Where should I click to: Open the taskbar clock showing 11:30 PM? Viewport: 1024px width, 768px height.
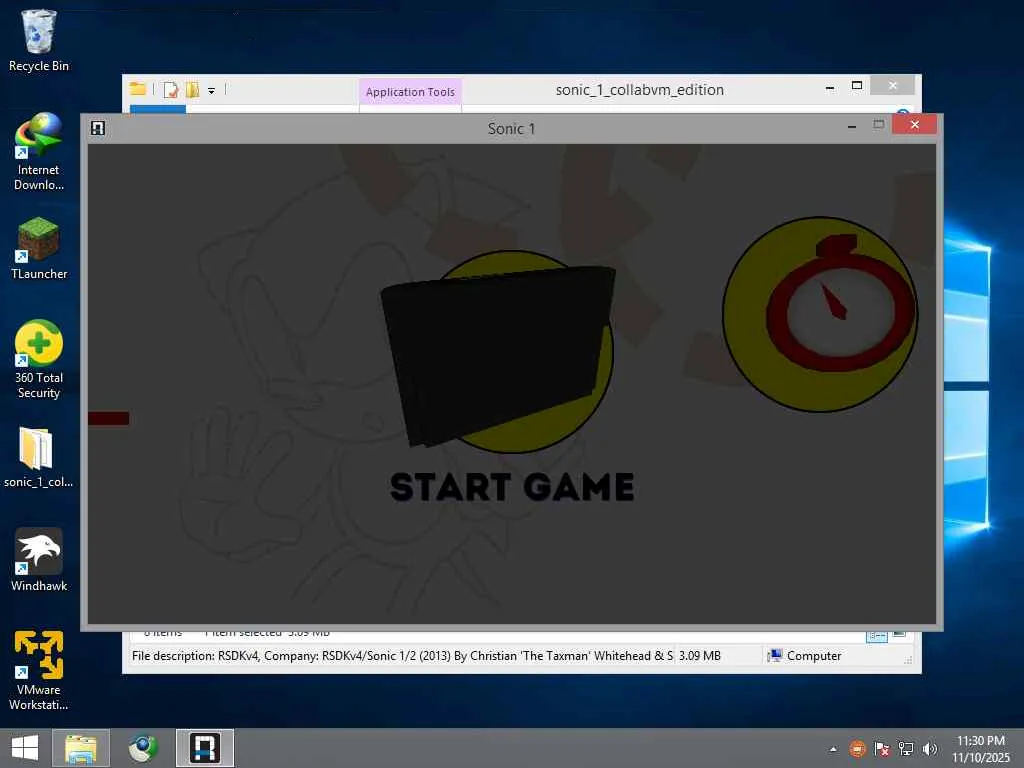980,748
